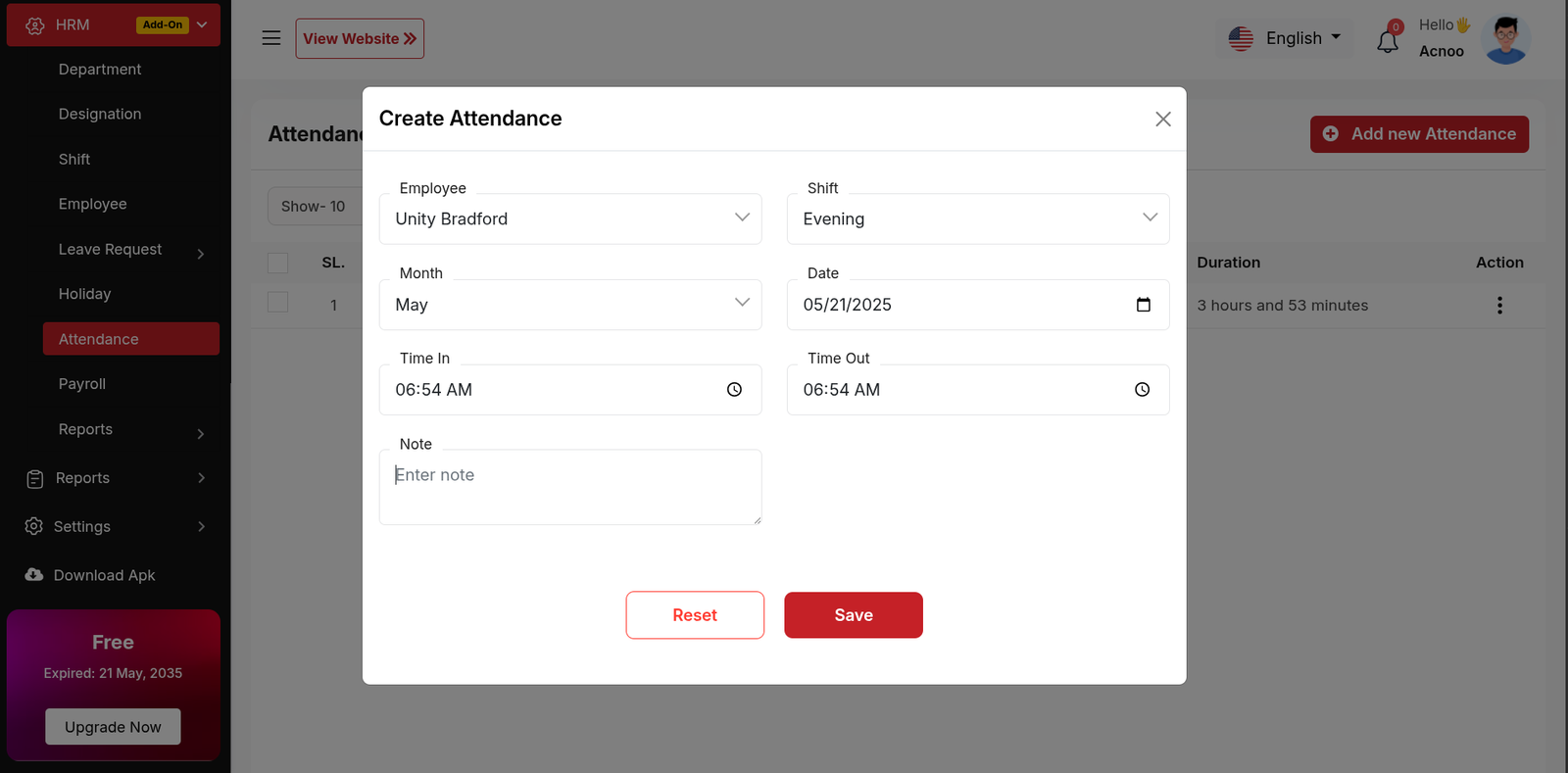
Task: Open the calendar picker in Date field
Action: tap(1143, 305)
